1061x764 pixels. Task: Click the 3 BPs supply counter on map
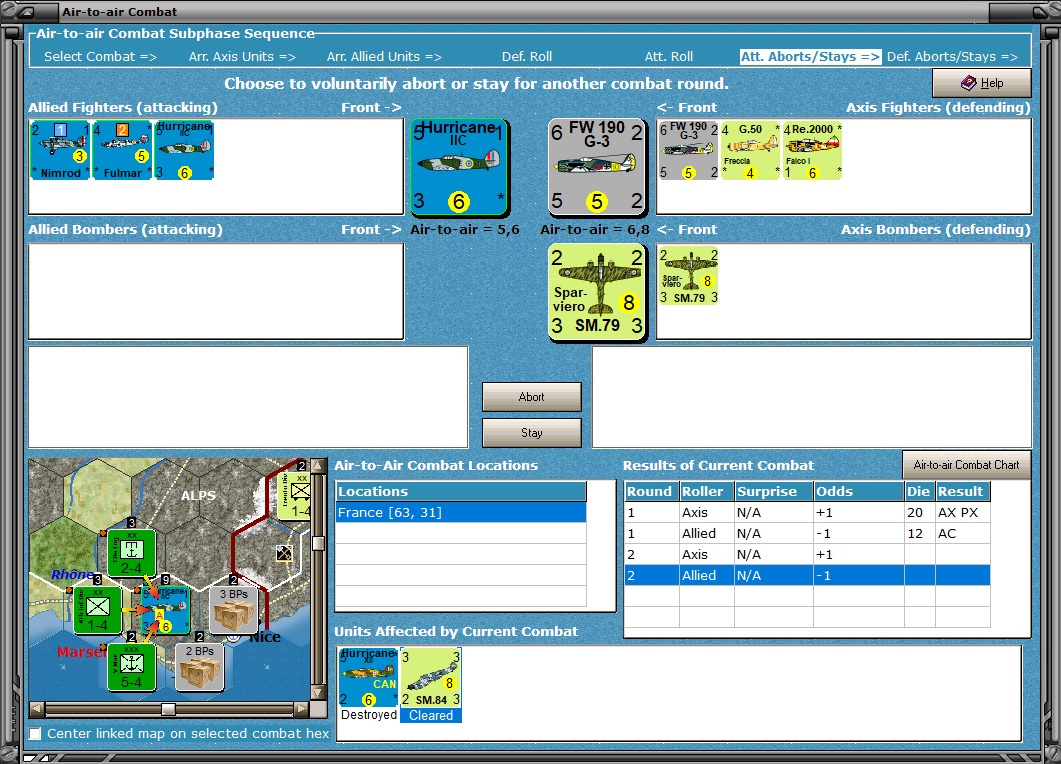tap(234, 610)
